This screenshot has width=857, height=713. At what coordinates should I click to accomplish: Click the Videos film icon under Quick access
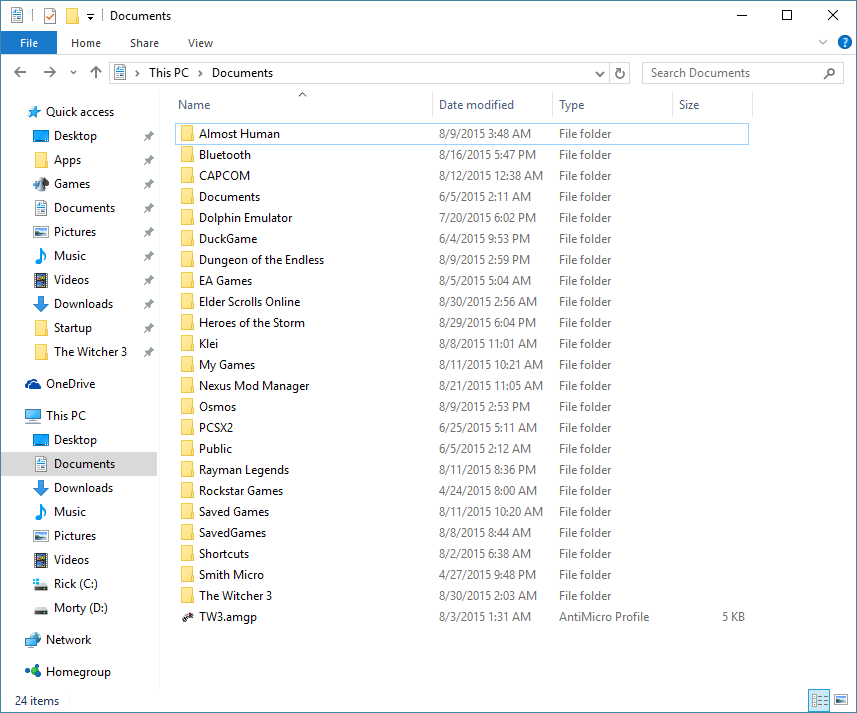(41, 280)
